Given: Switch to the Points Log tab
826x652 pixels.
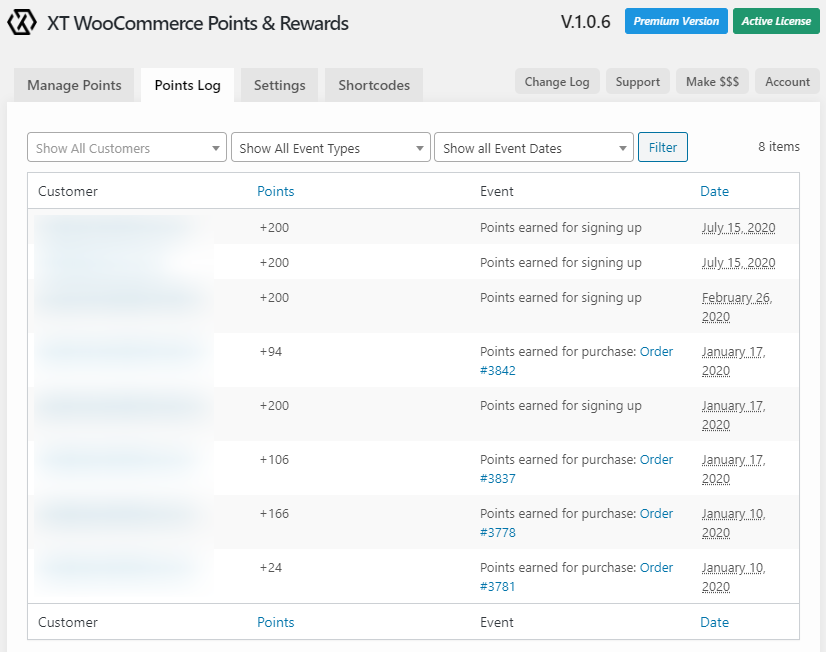Looking at the screenshot, I should (x=188, y=85).
